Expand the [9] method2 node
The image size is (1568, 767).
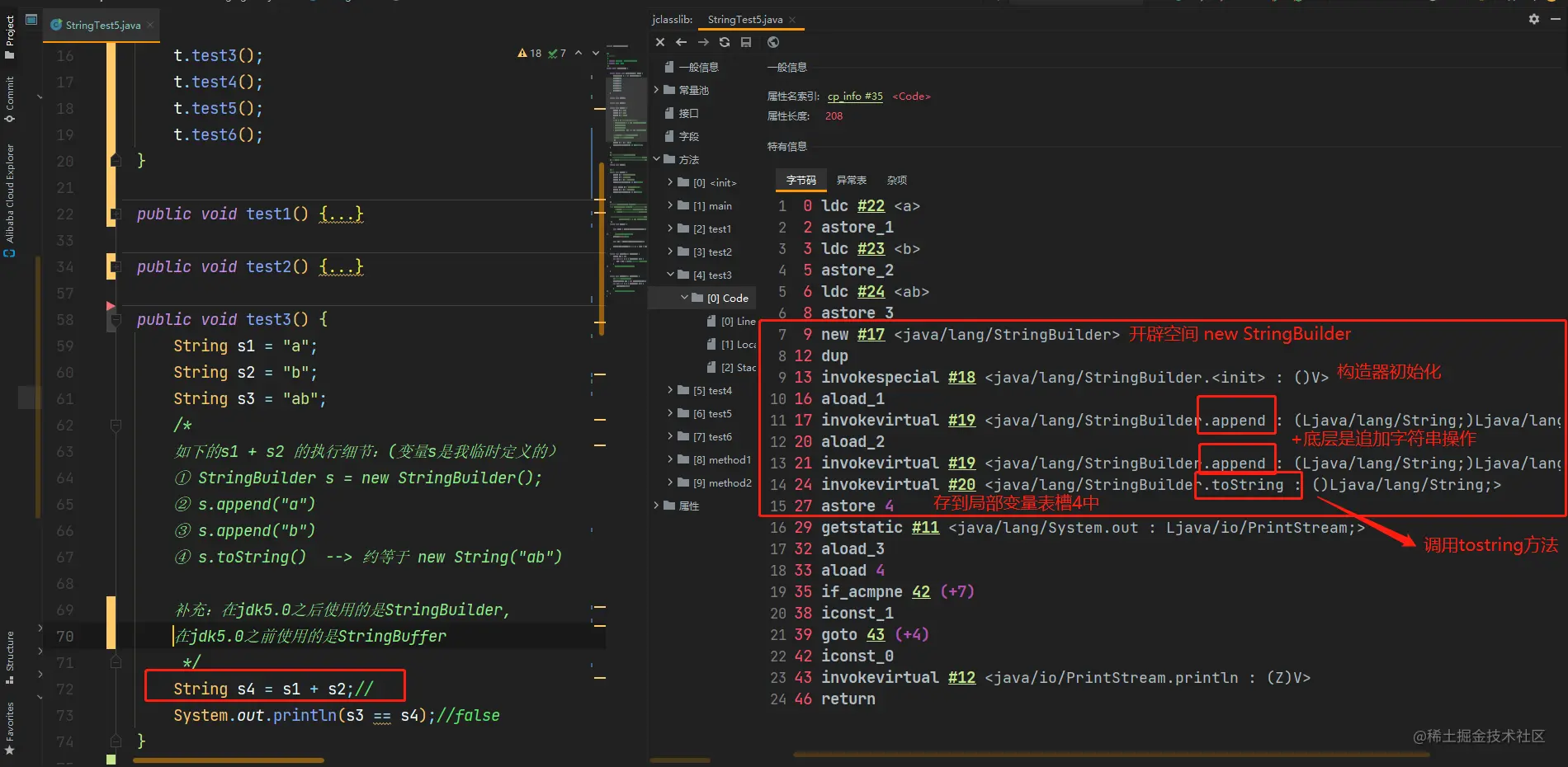pos(670,482)
